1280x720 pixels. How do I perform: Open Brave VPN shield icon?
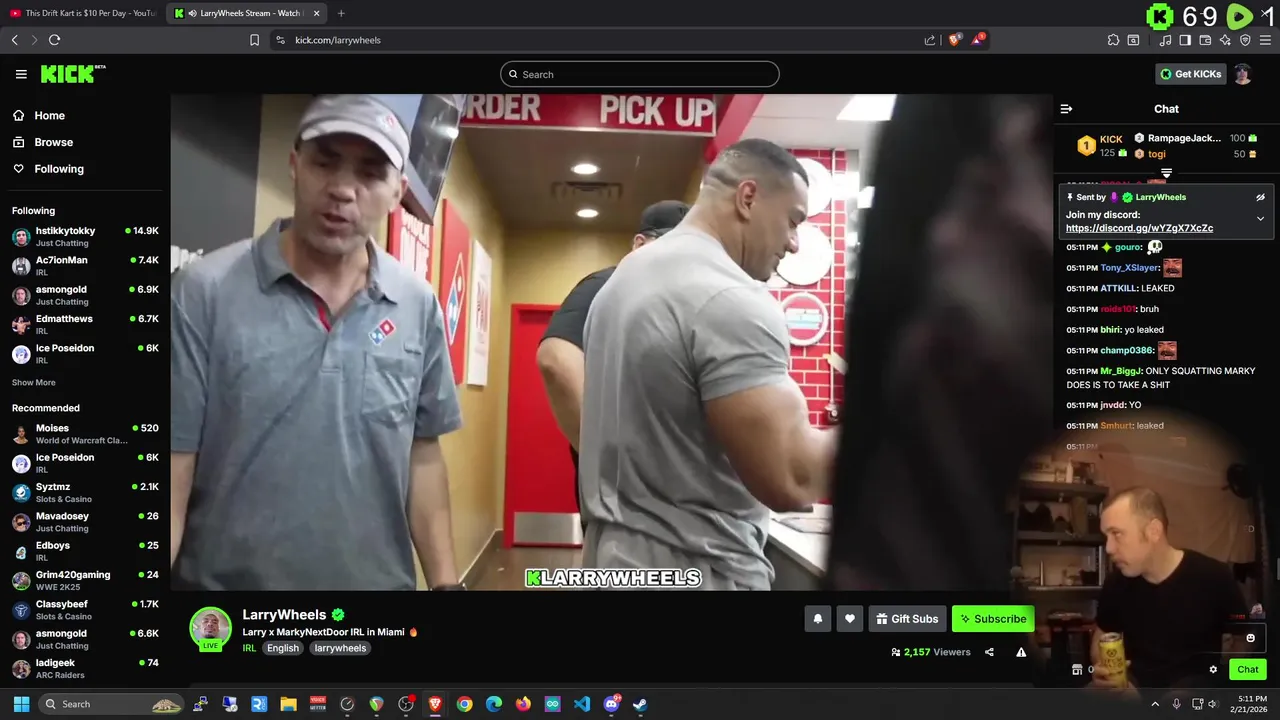[x=1245, y=40]
